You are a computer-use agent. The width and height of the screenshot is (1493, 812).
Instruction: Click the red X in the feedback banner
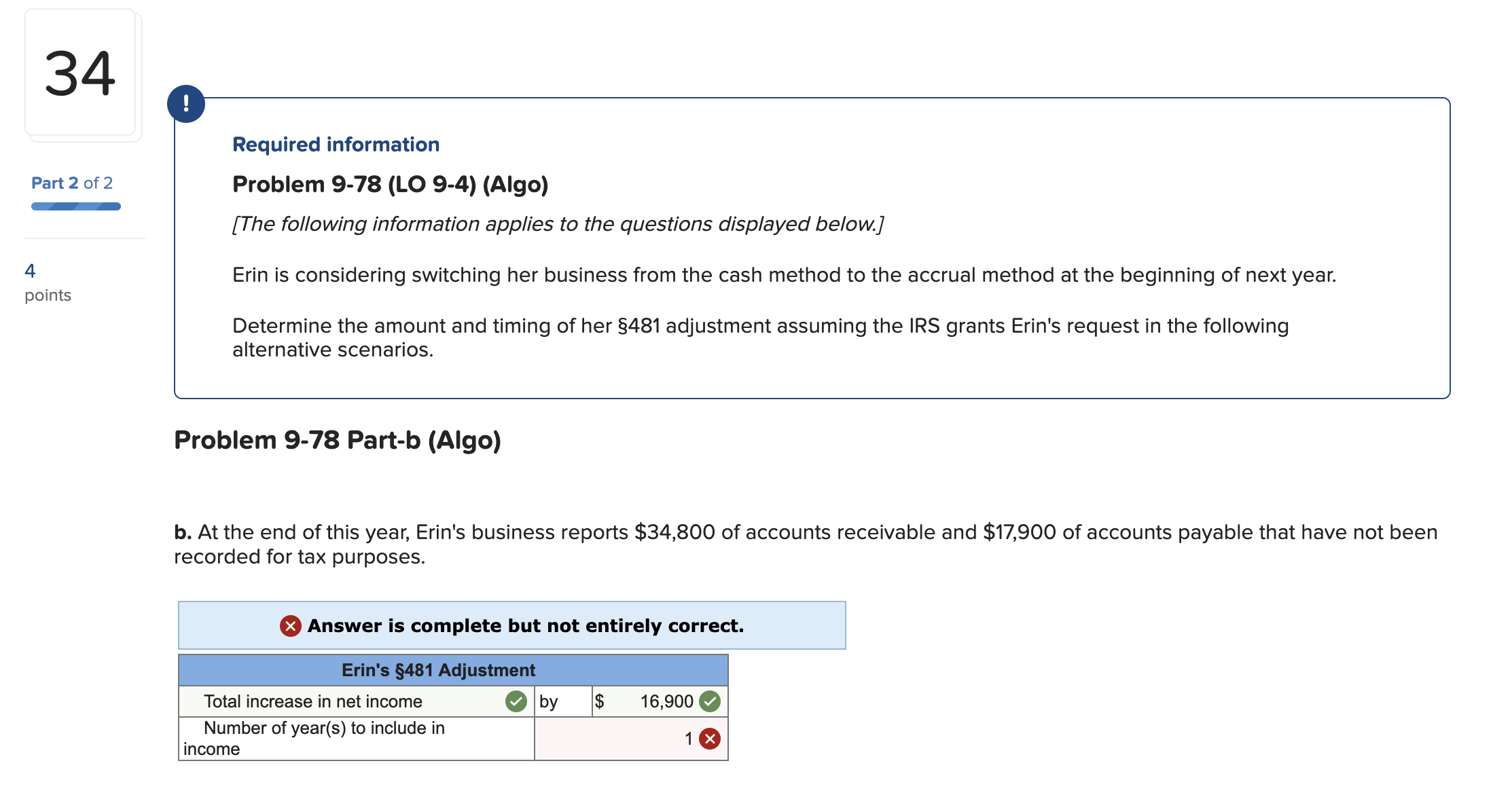pyautogui.click(x=290, y=626)
